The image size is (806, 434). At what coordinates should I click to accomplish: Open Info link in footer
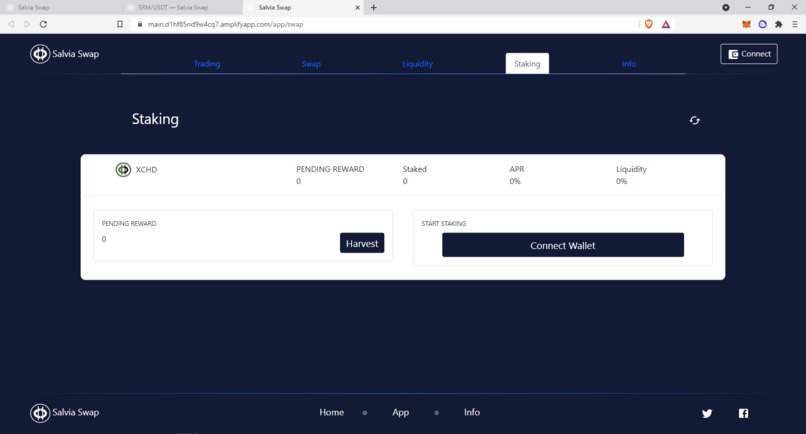[472, 412]
